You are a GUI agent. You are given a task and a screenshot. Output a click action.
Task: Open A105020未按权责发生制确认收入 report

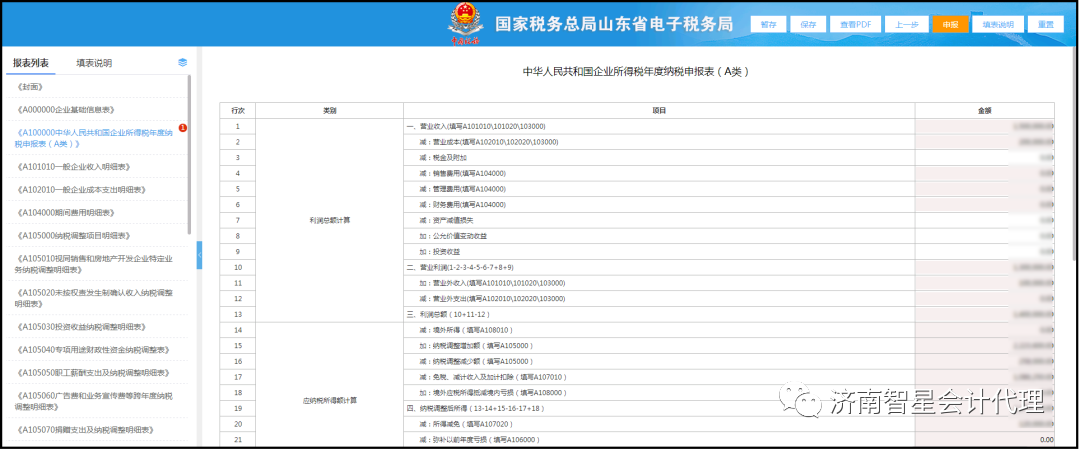[93, 298]
